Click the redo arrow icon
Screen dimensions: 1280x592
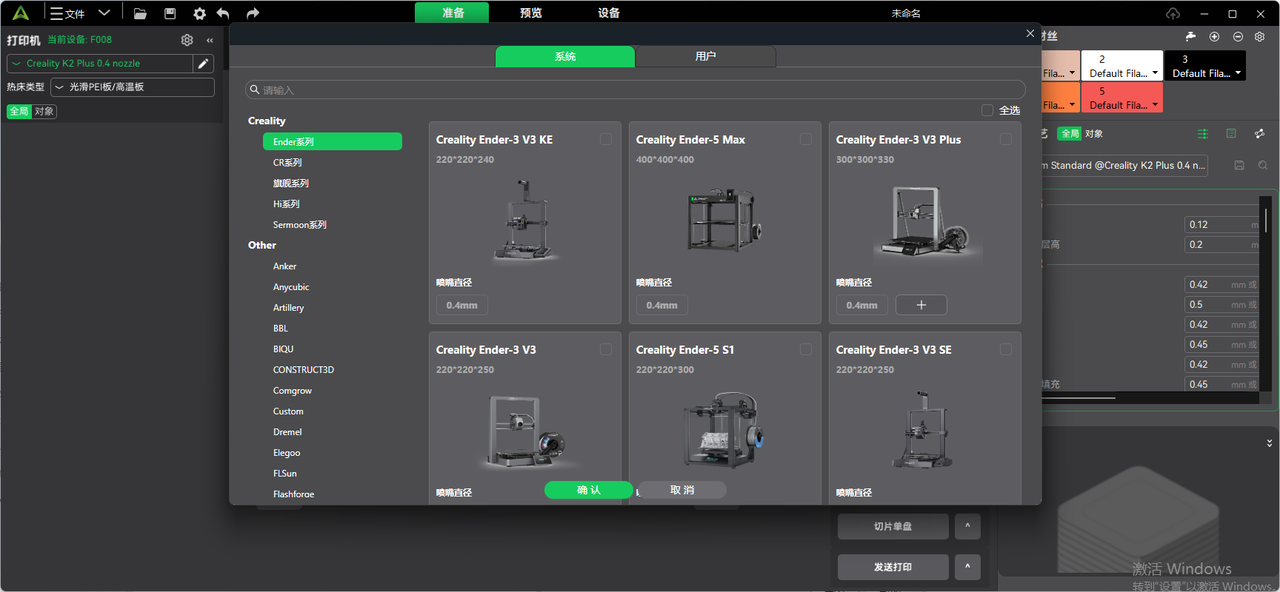tap(253, 13)
